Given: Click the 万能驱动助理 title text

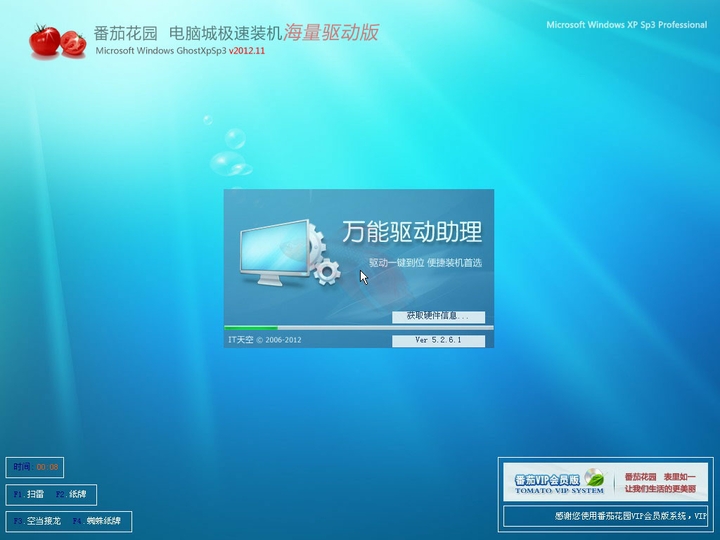Looking at the screenshot, I should coord(412,232).
